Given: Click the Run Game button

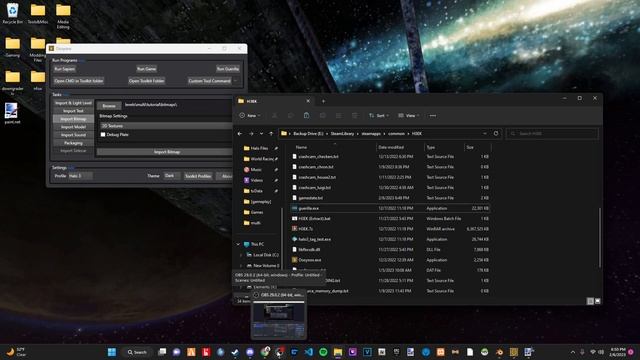Looking at the screenshot, I should pyautogui.click(x=147, y=69).
